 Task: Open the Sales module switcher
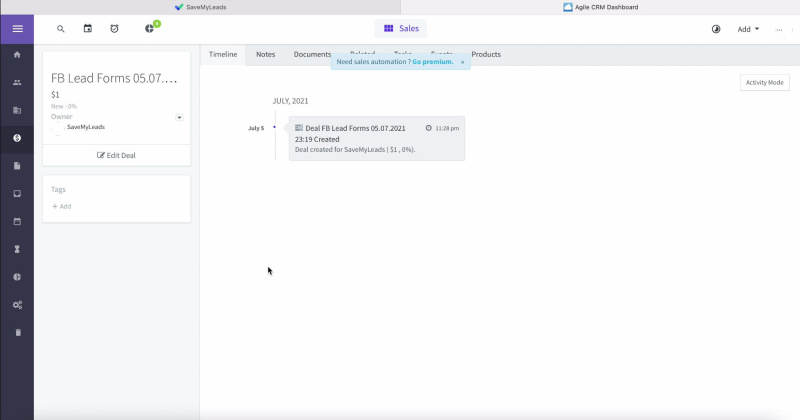click(x=401, y=29)
